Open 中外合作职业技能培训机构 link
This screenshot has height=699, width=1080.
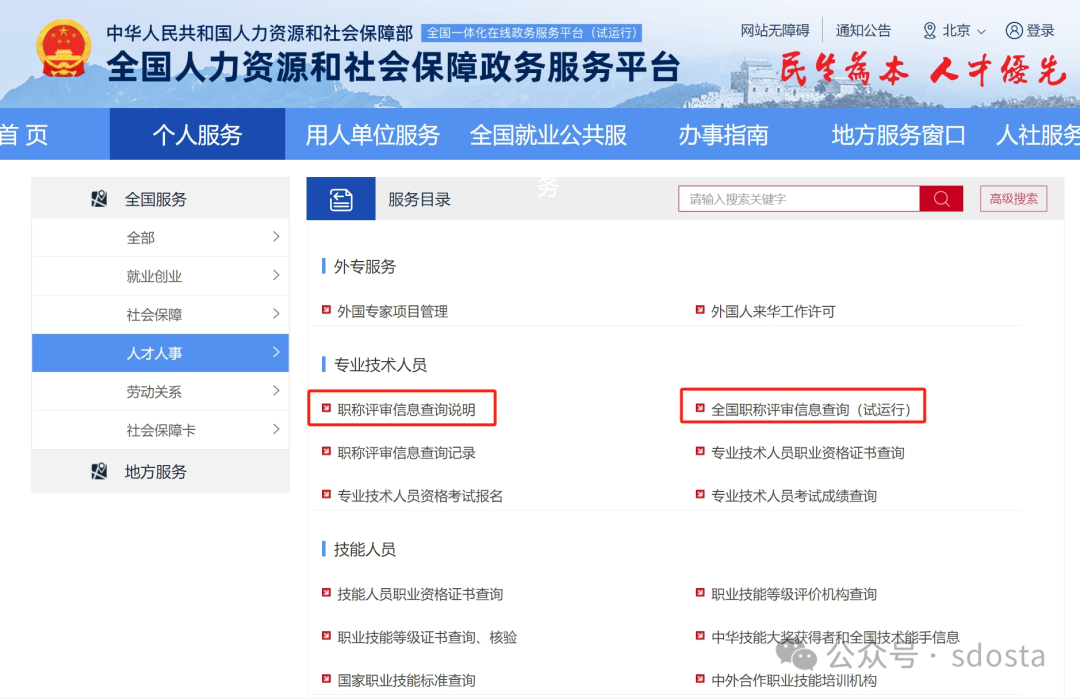793,680
